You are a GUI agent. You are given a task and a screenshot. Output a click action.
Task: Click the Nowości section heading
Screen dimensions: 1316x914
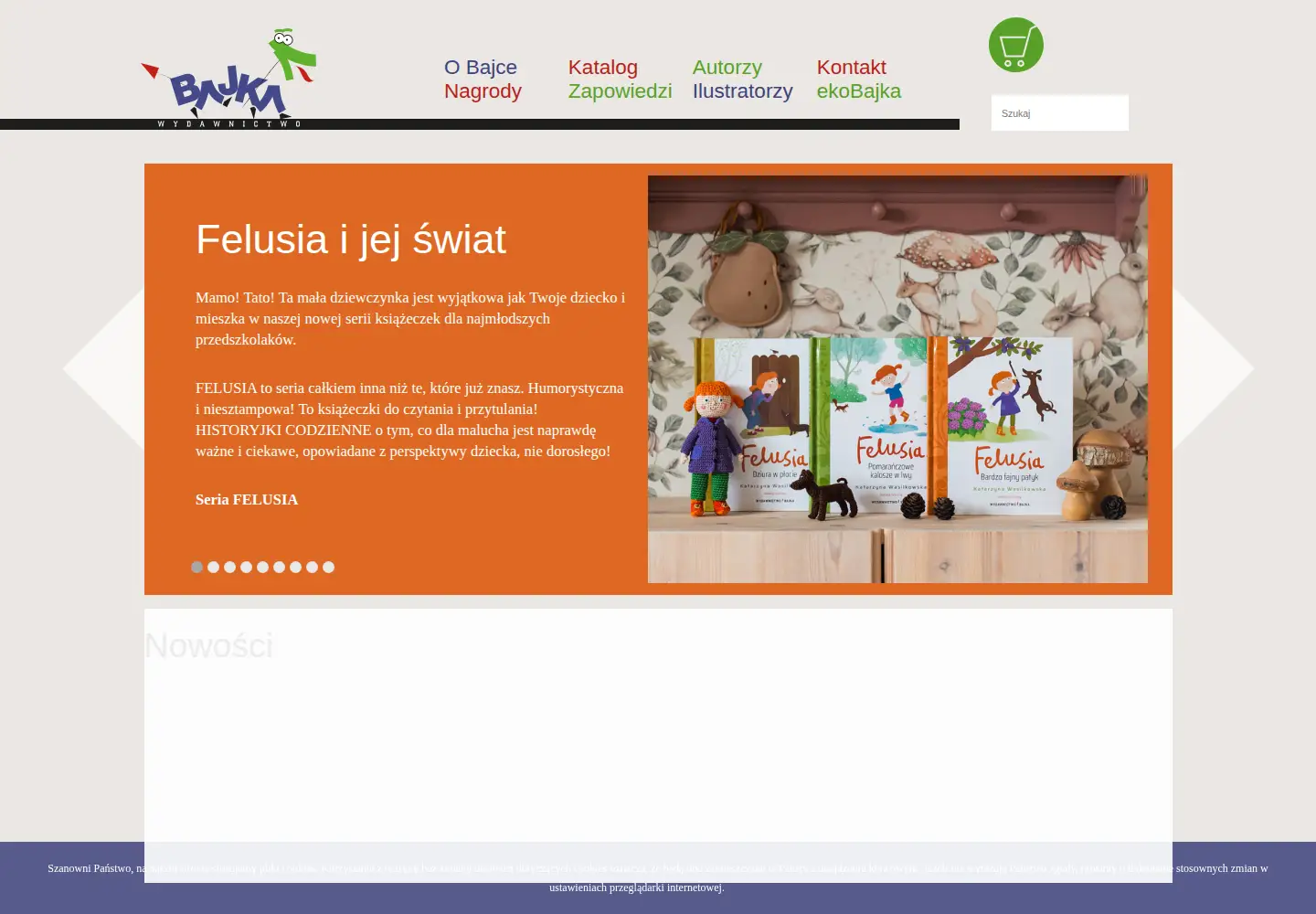pos(209,645)
